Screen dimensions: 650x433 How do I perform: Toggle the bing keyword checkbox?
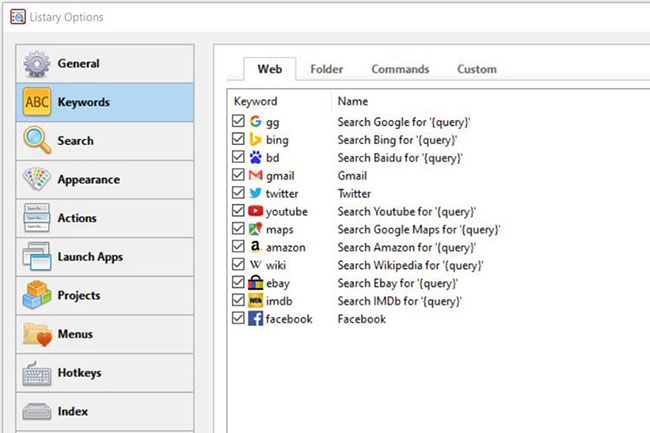pyautogui.click(x=238, y=139)
